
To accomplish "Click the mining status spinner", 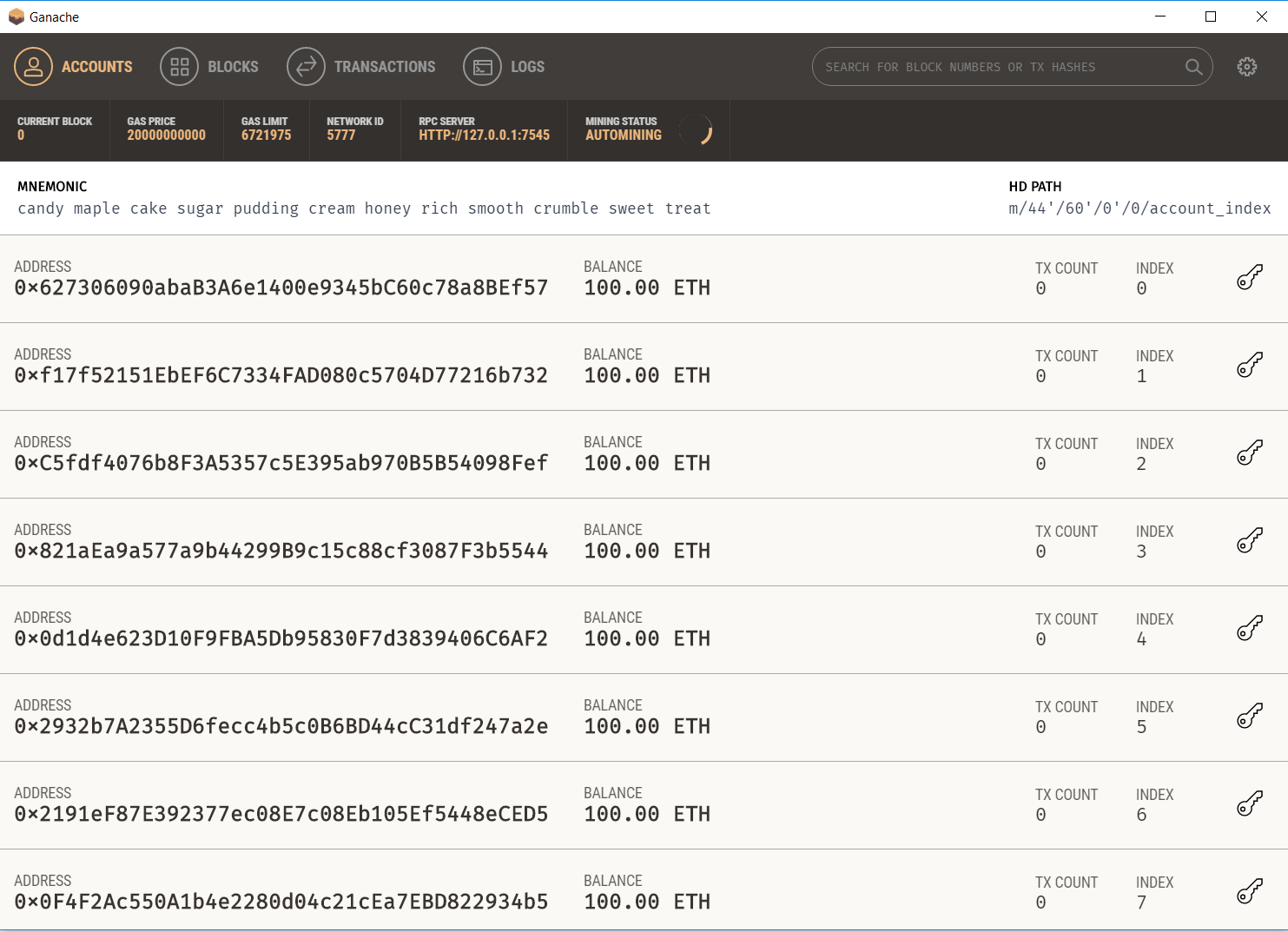I will pyautogui.click(x=696, y=130).
